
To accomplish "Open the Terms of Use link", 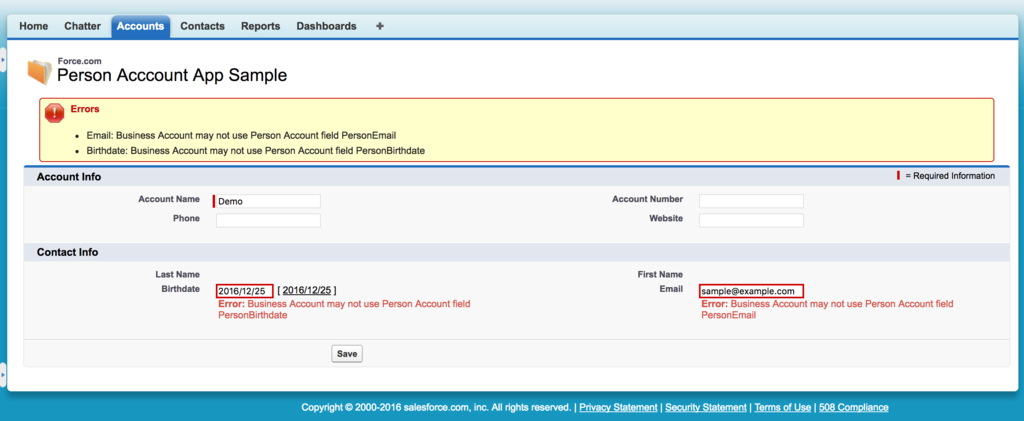I will (x=782, y=407).
